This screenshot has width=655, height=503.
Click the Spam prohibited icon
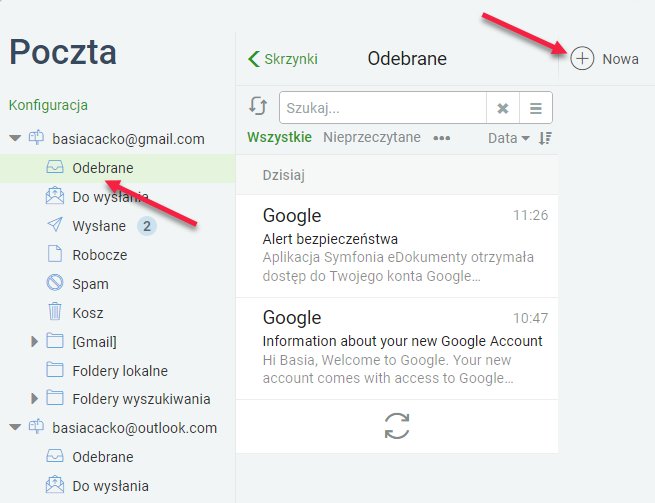[55, 283]
